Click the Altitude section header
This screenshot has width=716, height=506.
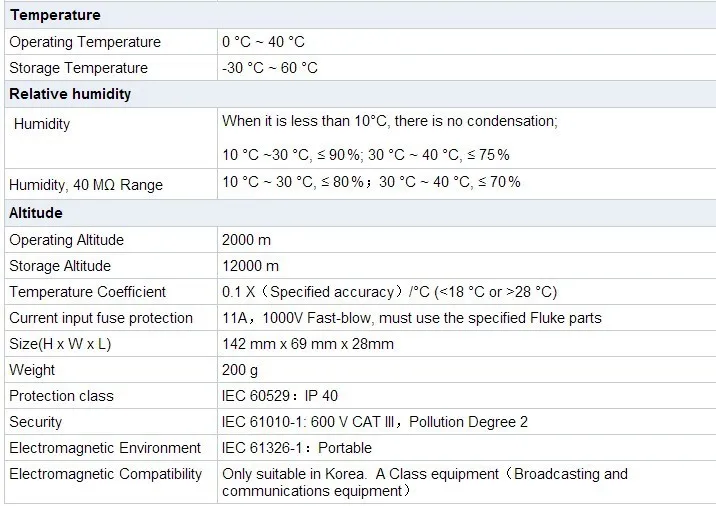pos(36,213)
